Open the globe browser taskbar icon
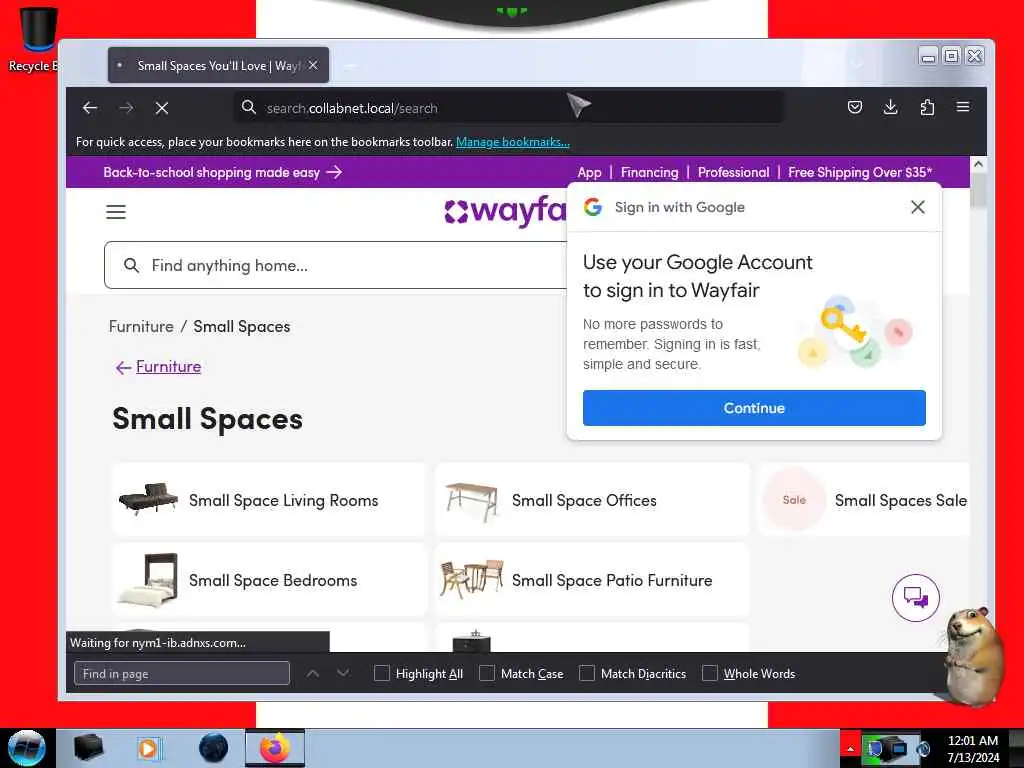1024x768 pixels. (214, 748)
